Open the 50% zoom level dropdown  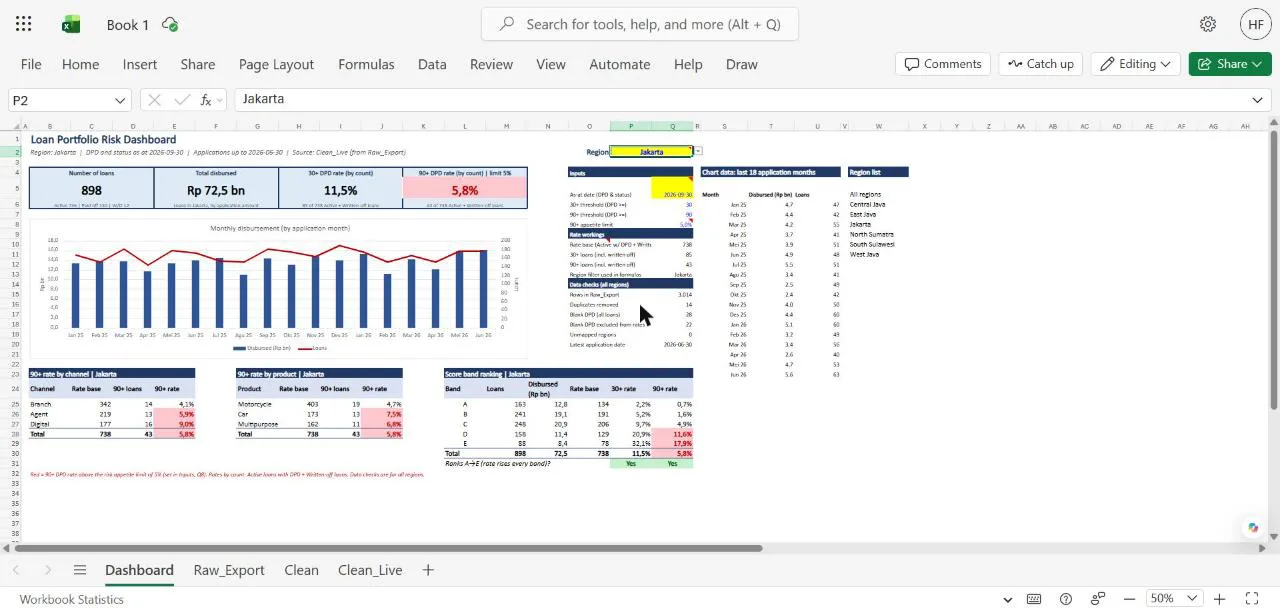[1174, 599]
